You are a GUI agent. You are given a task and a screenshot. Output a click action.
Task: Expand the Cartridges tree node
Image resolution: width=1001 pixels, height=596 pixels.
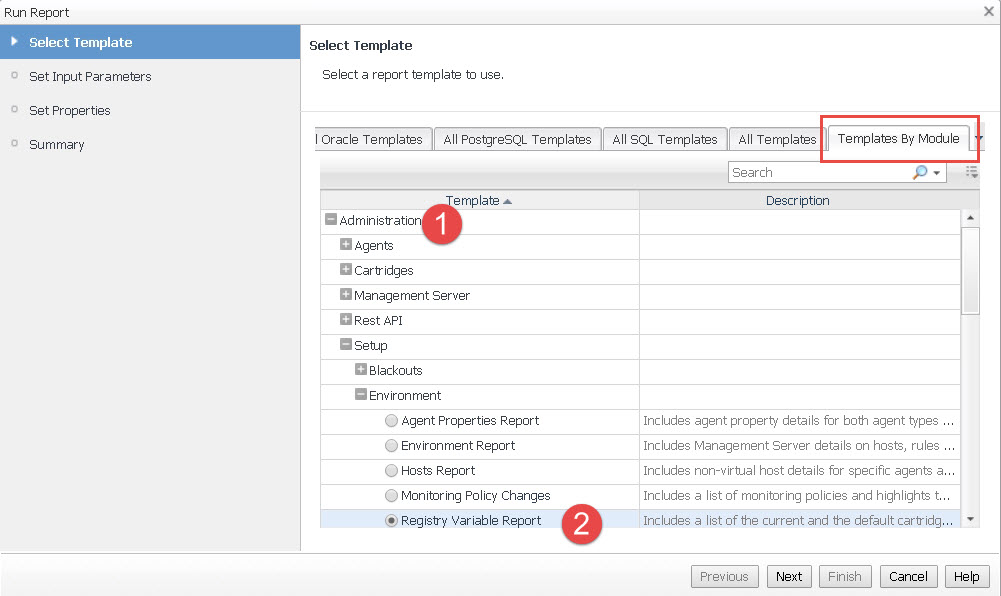tap(346, 270)
